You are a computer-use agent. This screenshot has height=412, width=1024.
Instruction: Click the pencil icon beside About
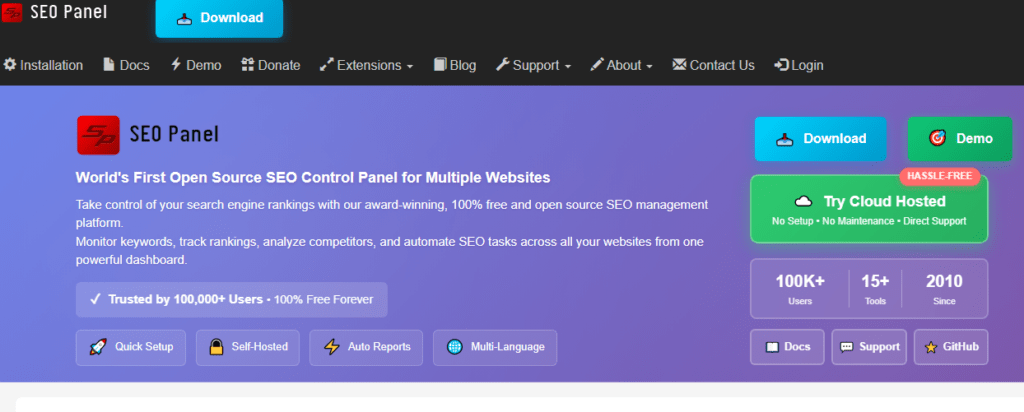point(597,65)
